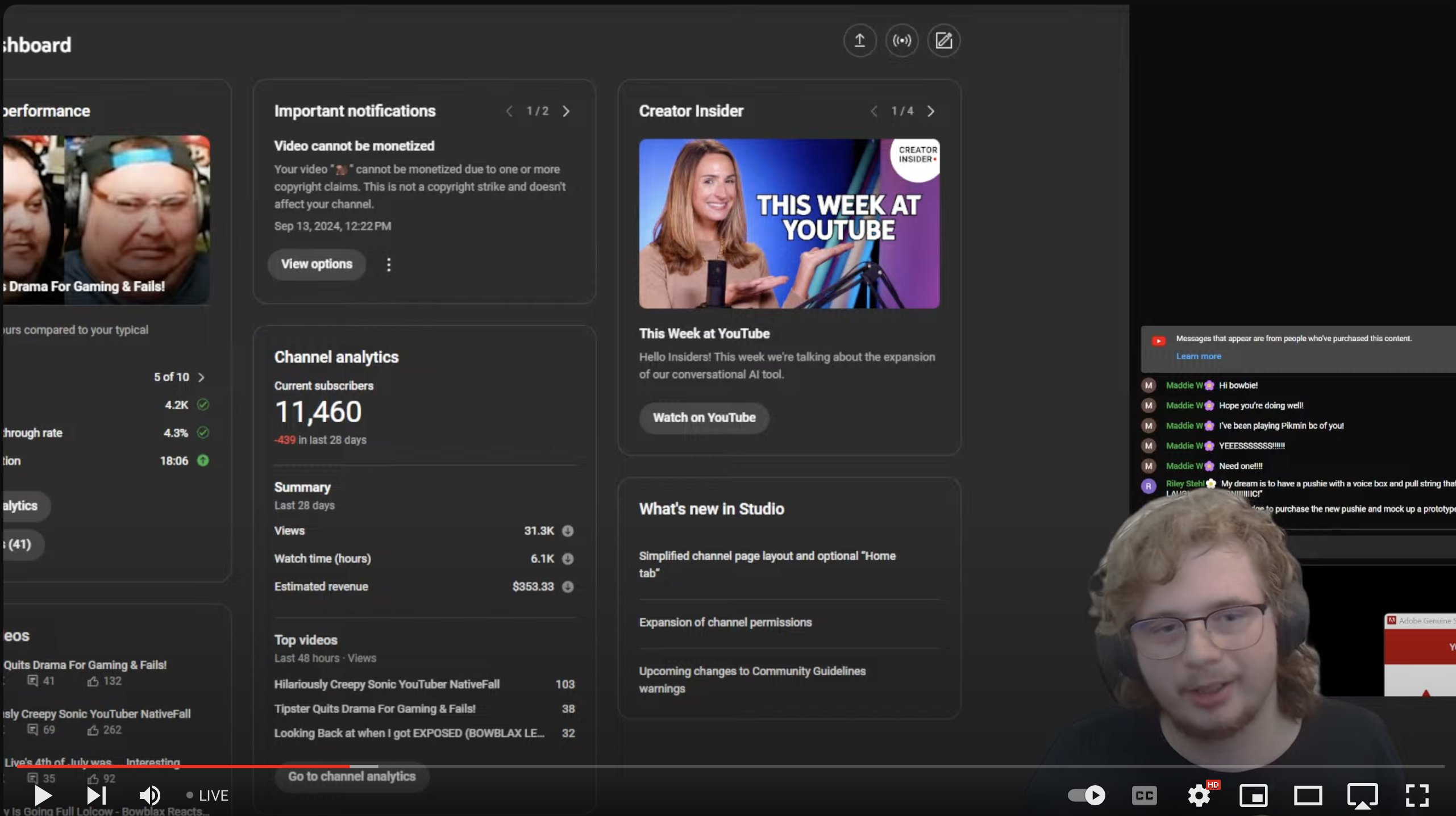Open Expansion of channel permissions item
Screen dimensions: 1456x816
click(x=725, y=622)
